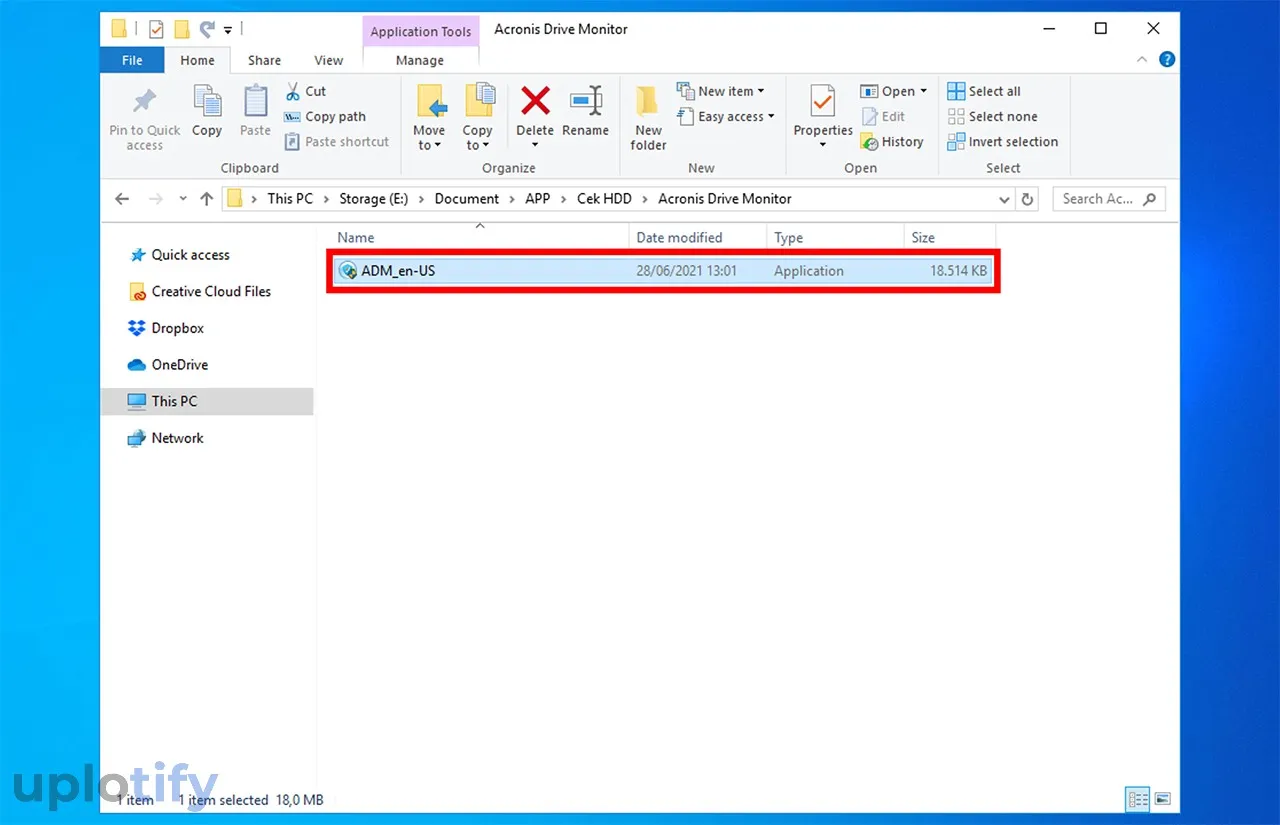The width and height of the screenshot is (1280, 825).
Task: Select the ADM_en-US file
Action: tap(663, 271)
